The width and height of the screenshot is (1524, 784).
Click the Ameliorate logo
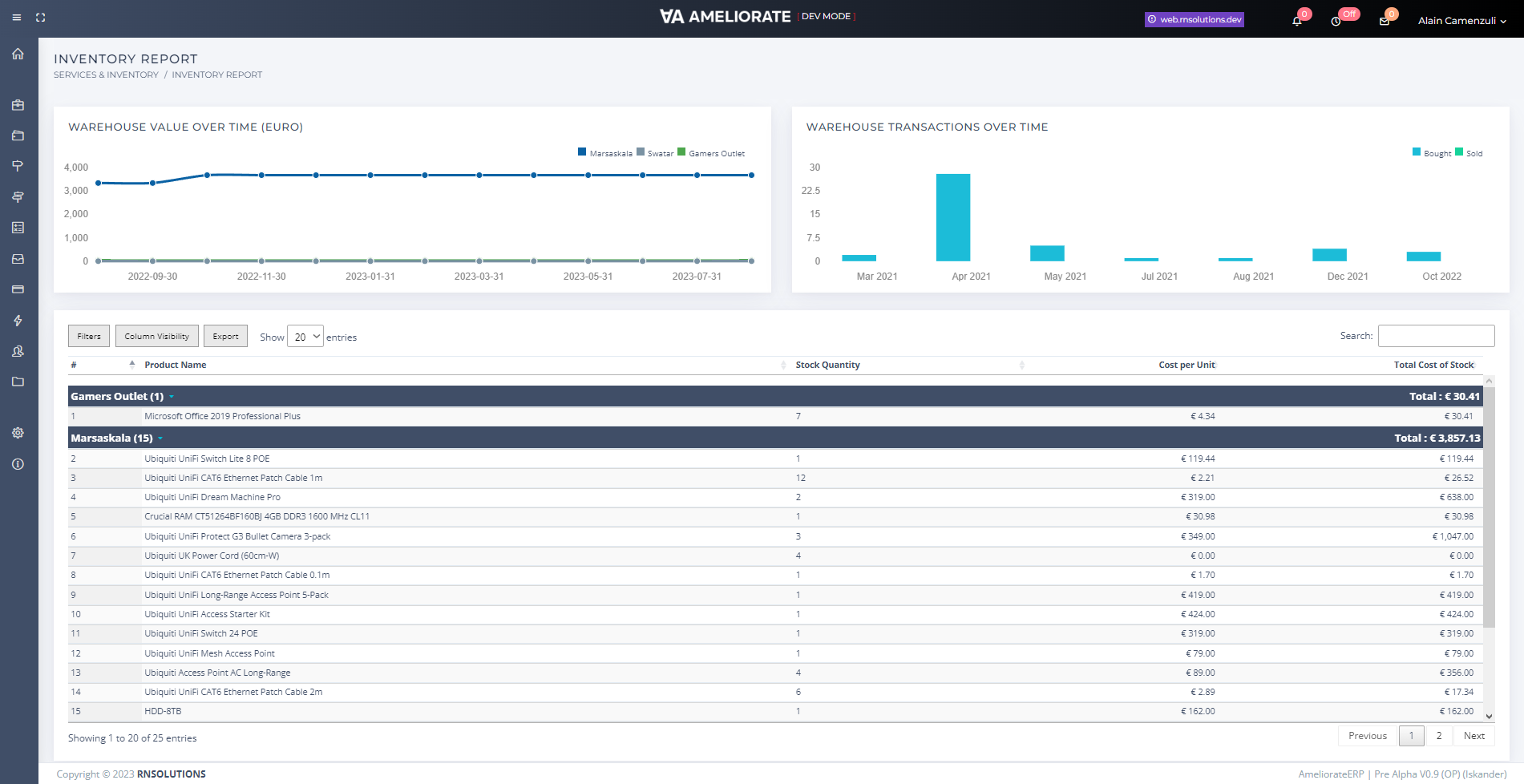pyautogui.click(x=725, y=16)
